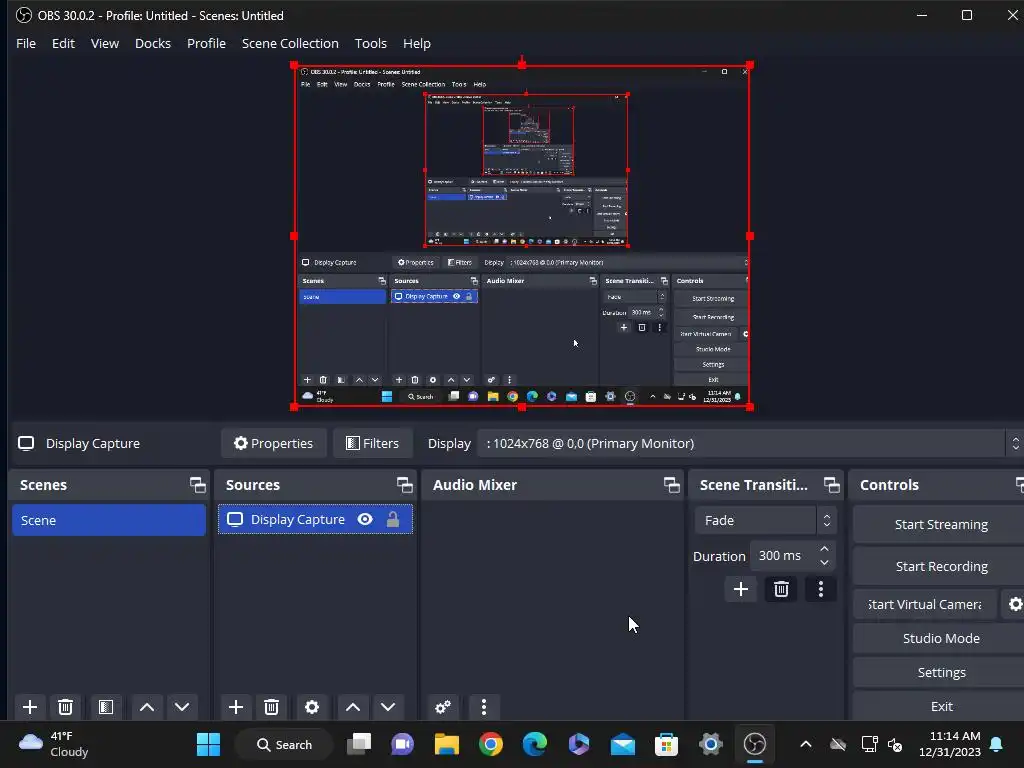
Task: Open the Docks menu
Action: tap(153, 43)
